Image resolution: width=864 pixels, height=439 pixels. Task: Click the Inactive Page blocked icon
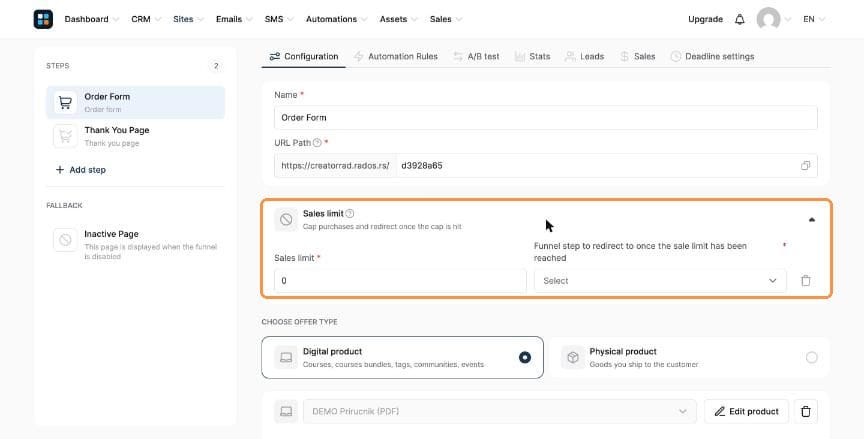point(65,240)
